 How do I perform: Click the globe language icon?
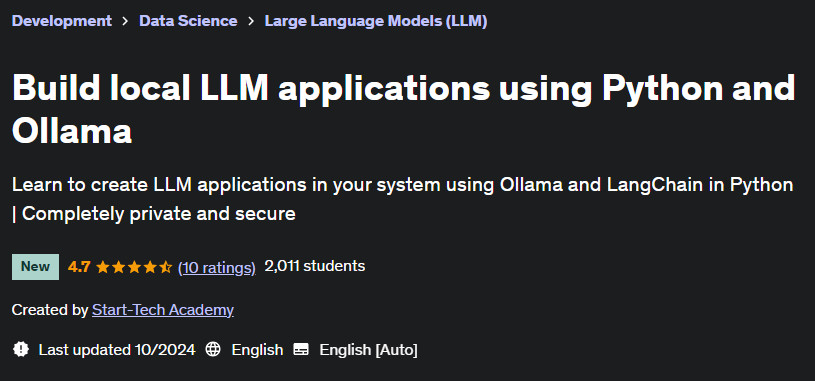point(213,349)
